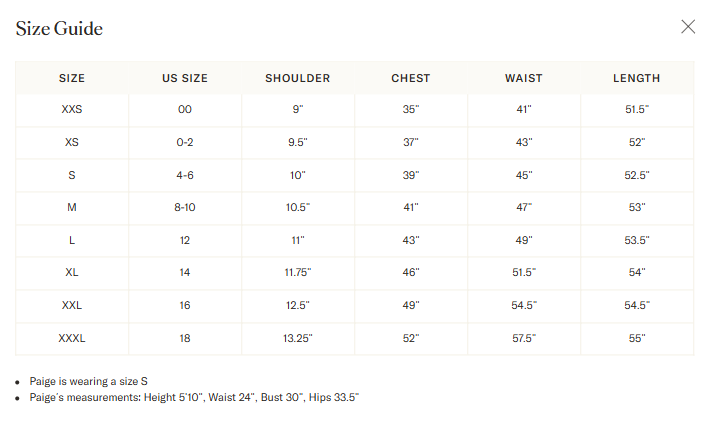The width and height of the screenshot is (711, 422).
Task: Click the WAIST column header
Action: pos(524,78)
